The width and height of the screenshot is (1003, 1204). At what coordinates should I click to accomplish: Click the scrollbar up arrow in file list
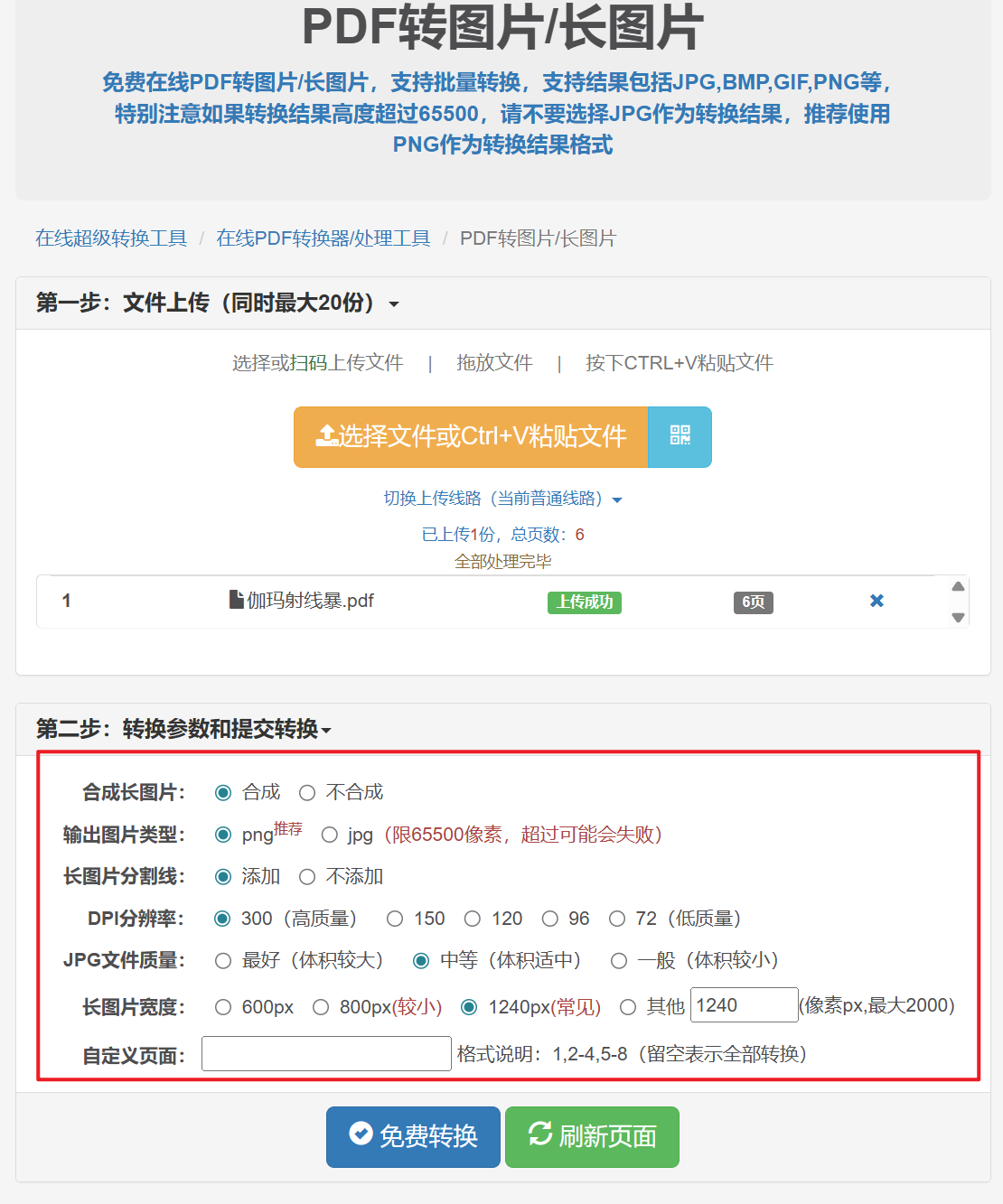click(958, 585)
